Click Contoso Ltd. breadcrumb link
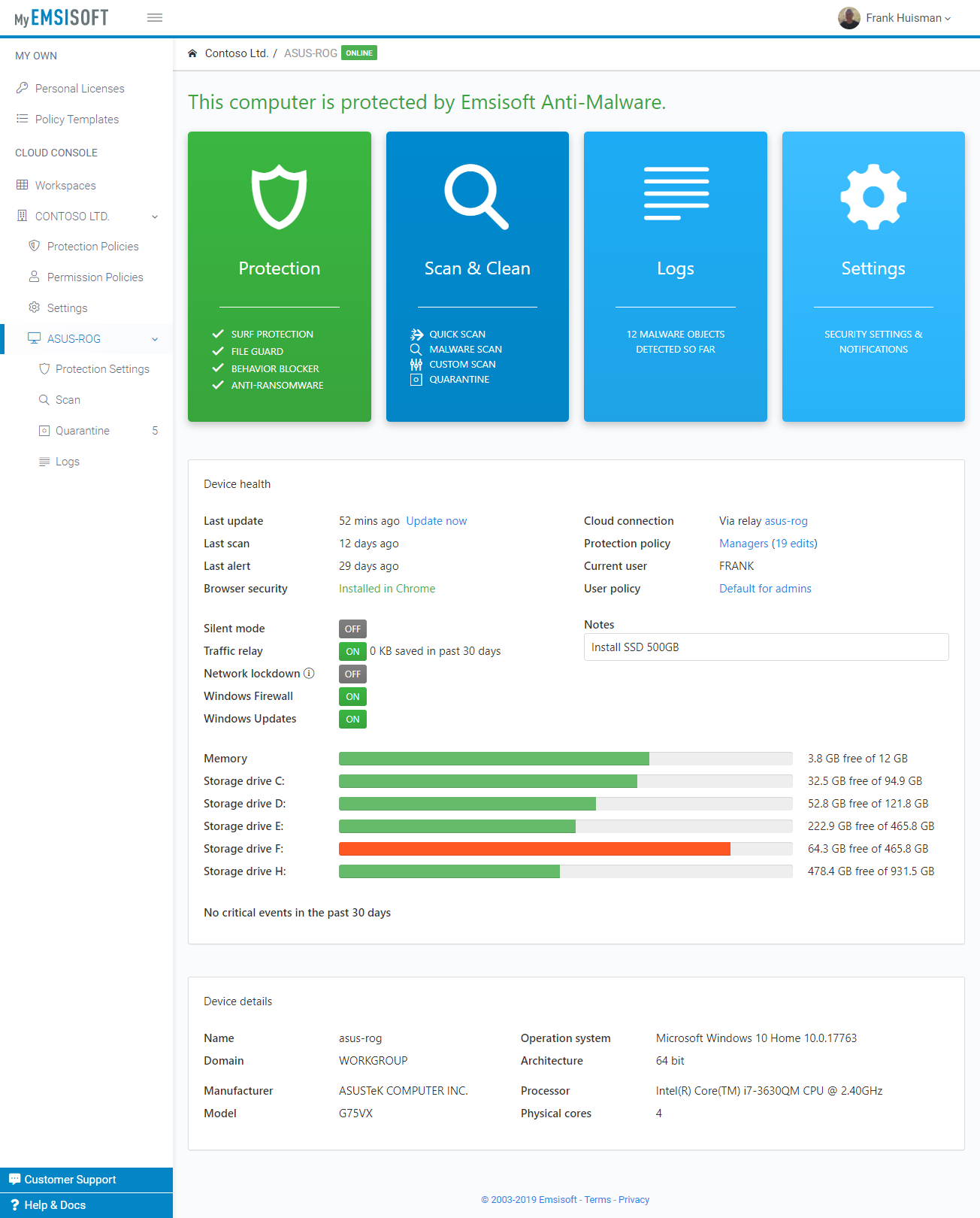 pyautogui.click(x=236, y=53)
